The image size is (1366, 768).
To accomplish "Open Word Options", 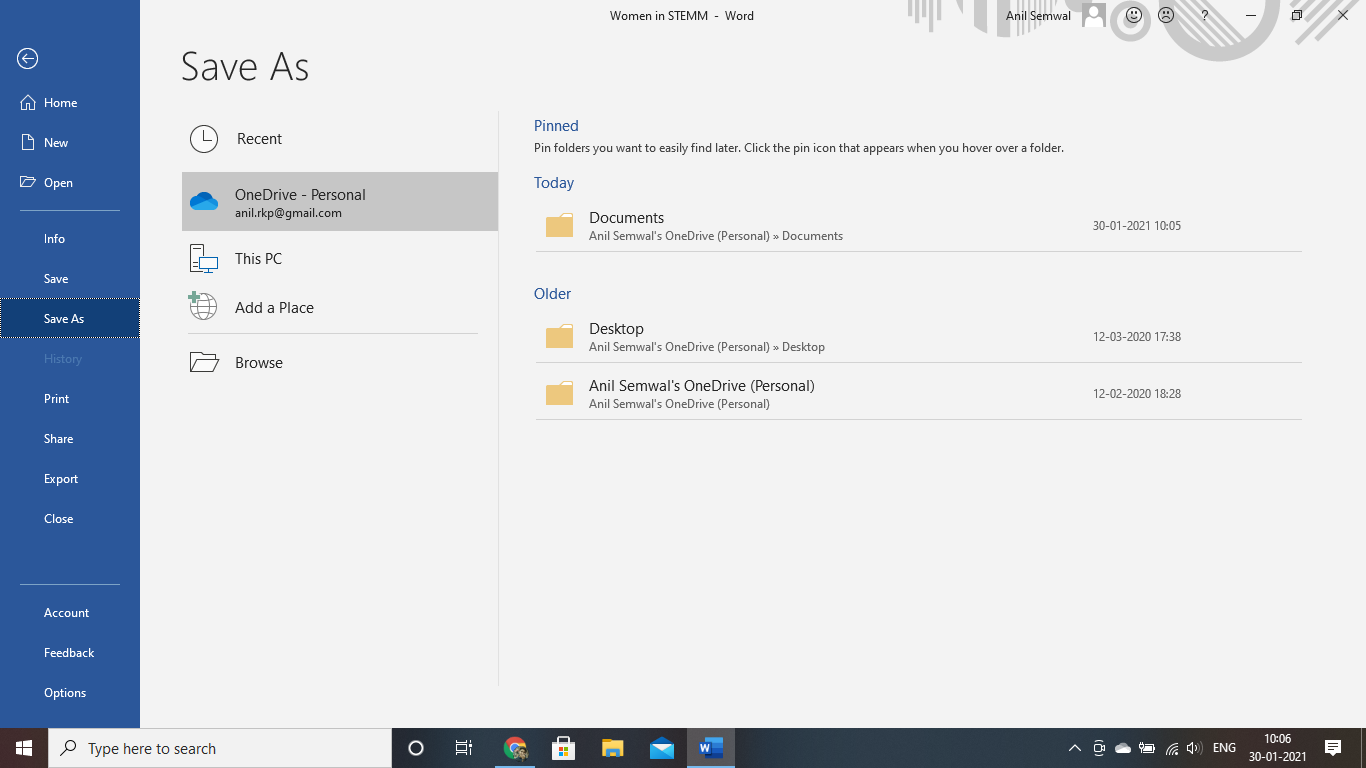I will pyautogui.click(x=70, y=693).
